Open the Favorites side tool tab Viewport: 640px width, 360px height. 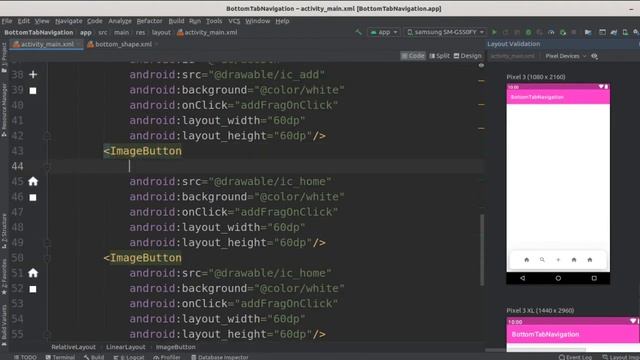point(4,276)
